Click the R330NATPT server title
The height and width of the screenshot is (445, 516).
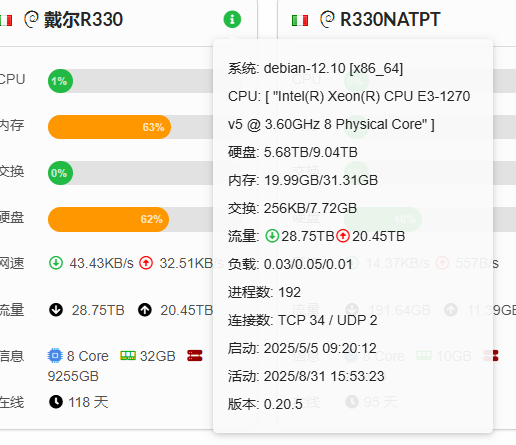390,19
